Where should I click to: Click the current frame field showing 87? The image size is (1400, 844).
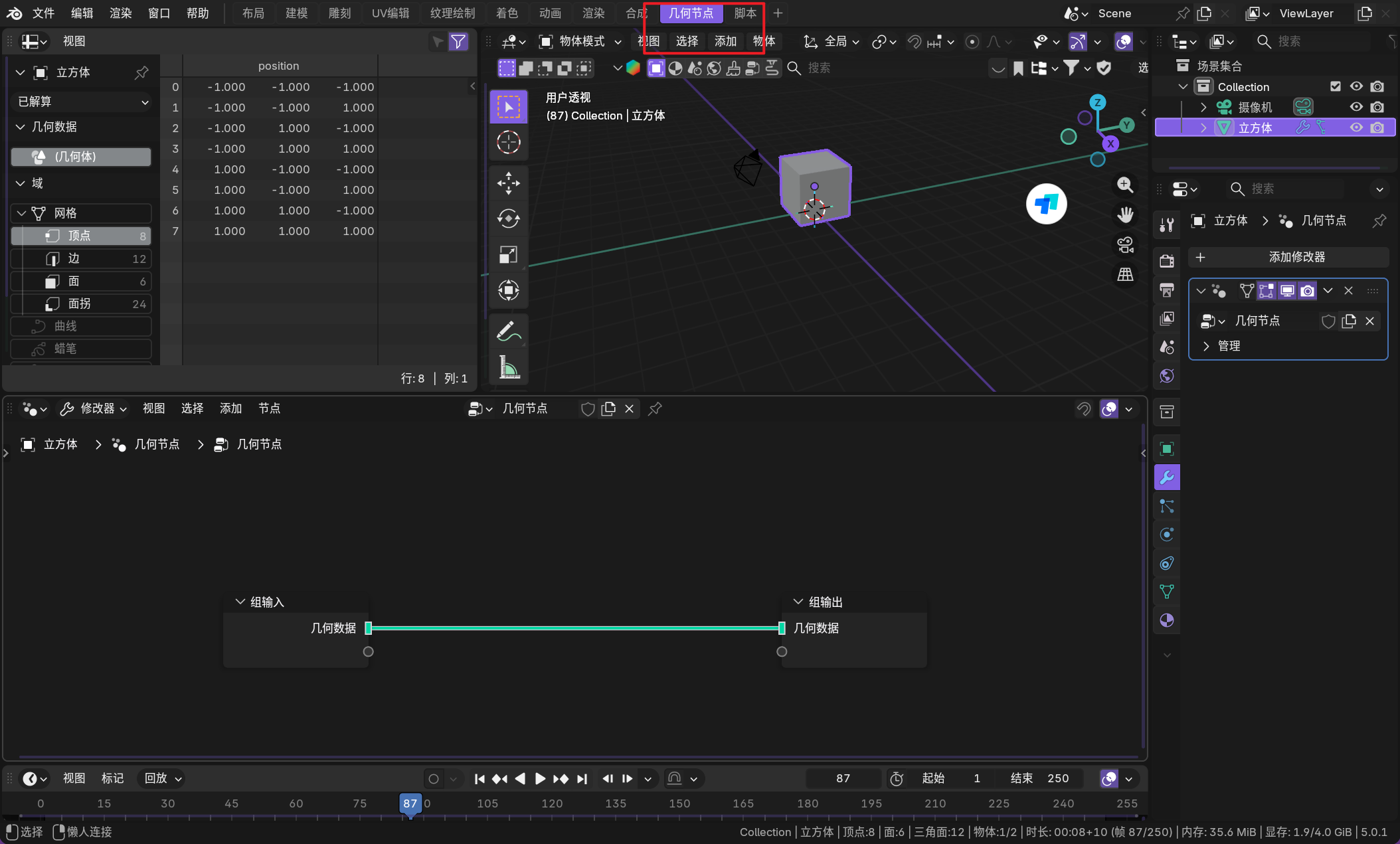(842, 778)
